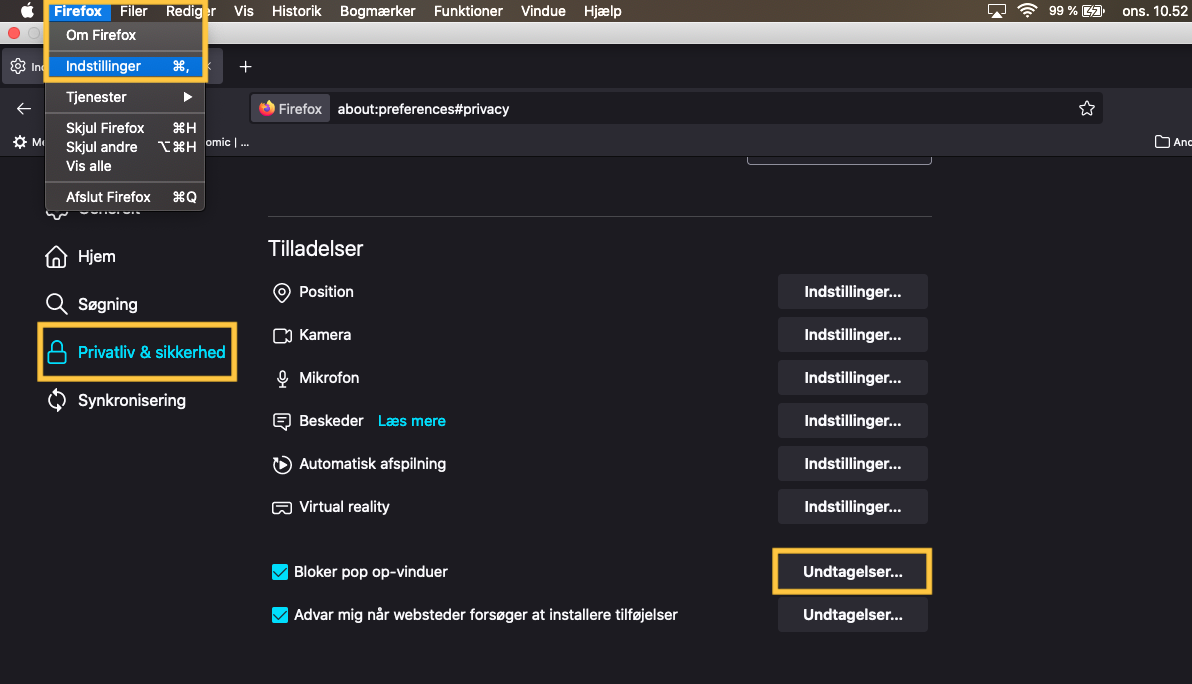Toggle the Advar mig tilføjelser checkbox

coord(280,615)
